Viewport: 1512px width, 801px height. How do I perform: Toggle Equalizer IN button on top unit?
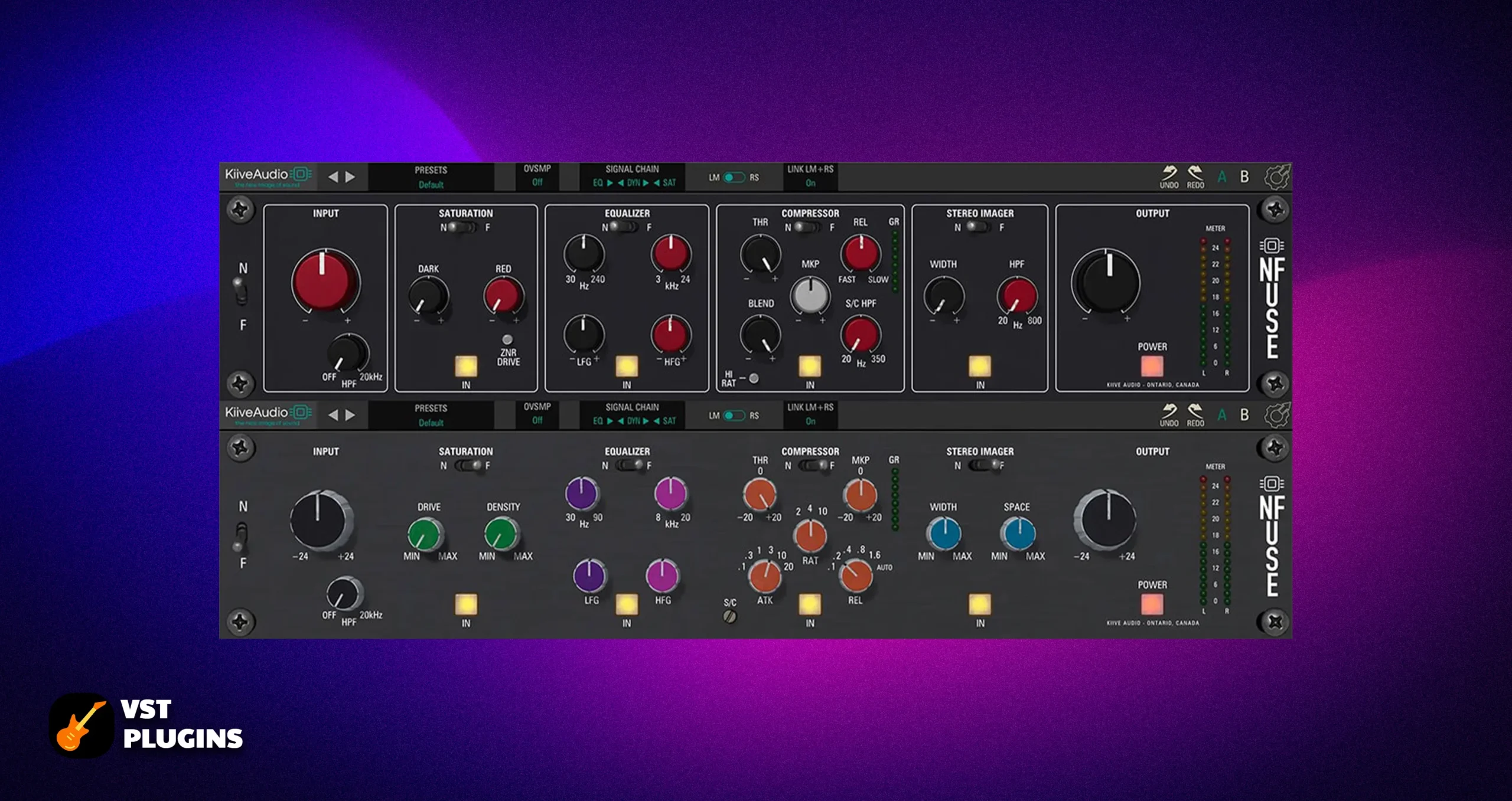tap(627, 366)
